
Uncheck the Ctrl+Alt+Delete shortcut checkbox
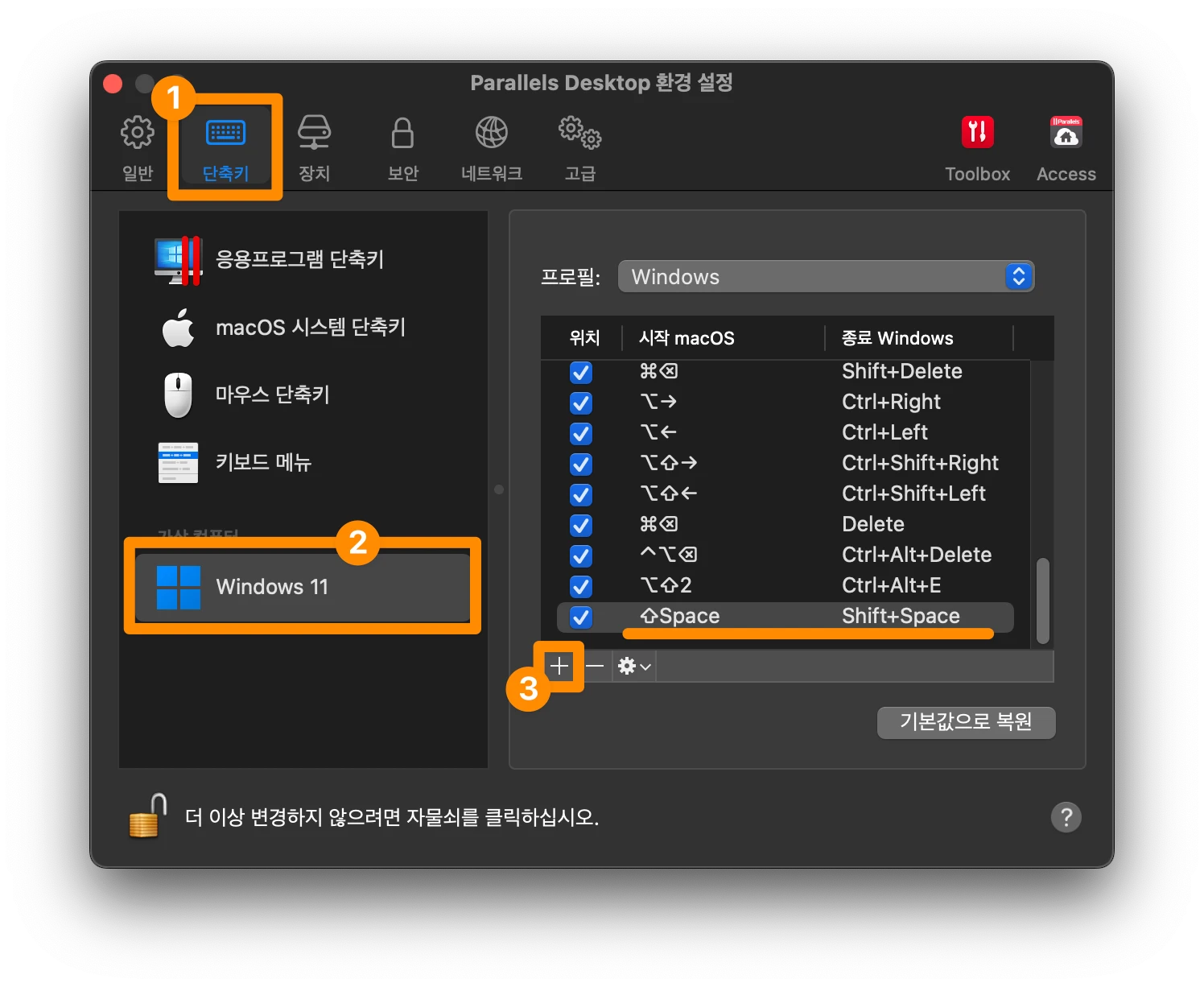[x=581, y=555]
